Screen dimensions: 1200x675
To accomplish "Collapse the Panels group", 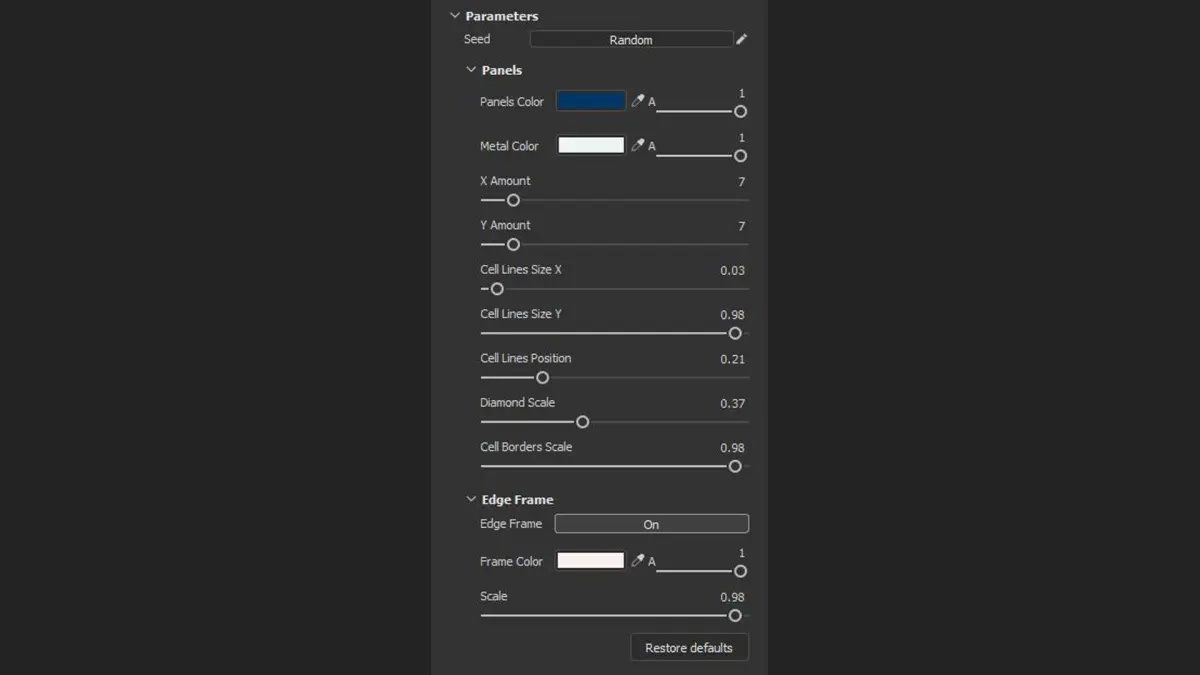I will tap(471, 70).
